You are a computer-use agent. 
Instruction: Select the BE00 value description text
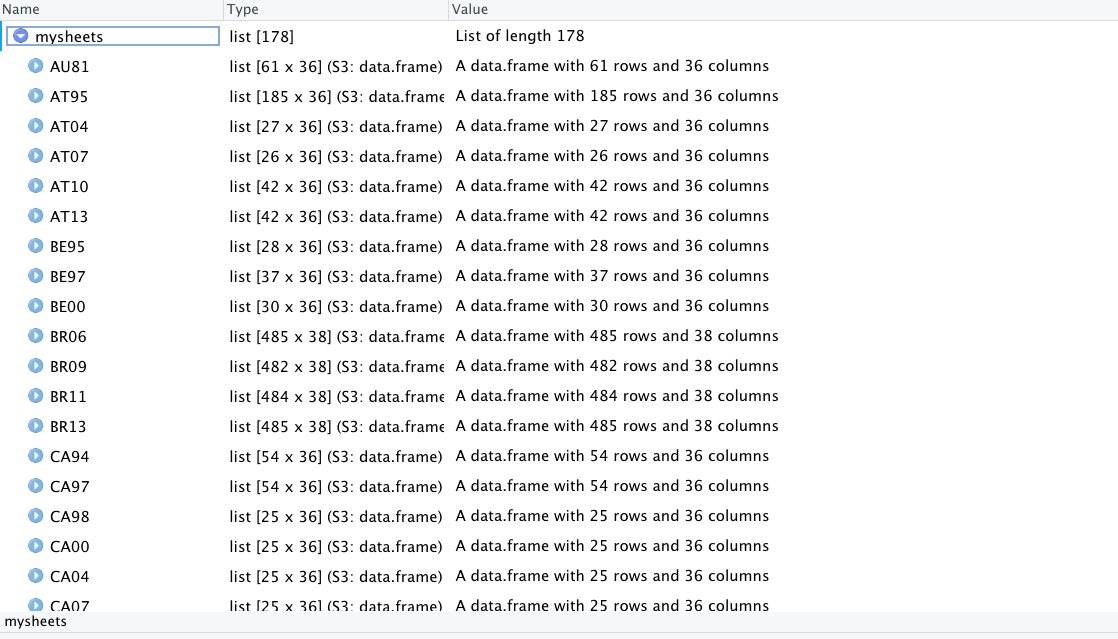tap(612, 307)
